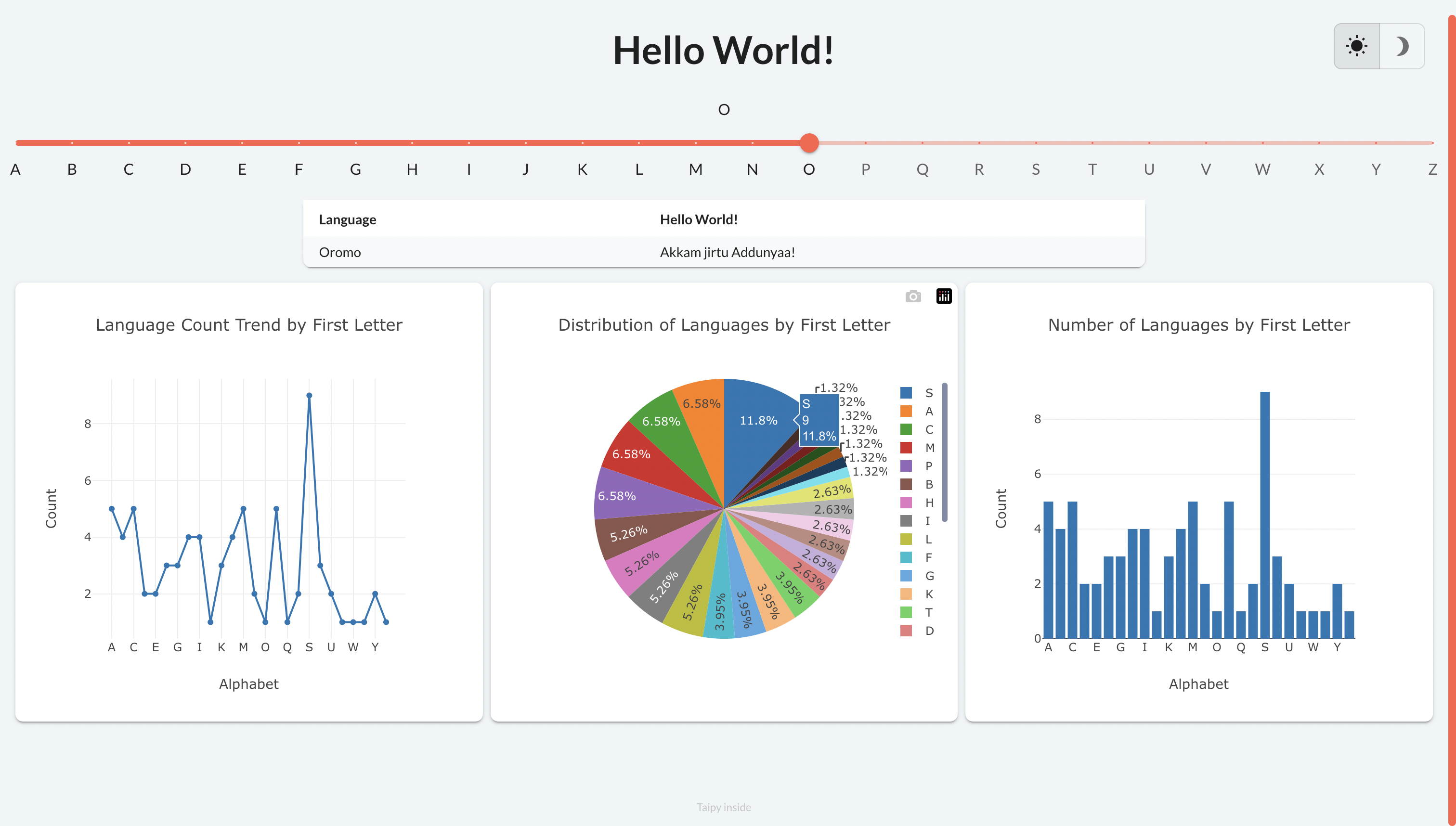Click the Hello World! column header
The image size is (1456, 826).
pos(699,219)
